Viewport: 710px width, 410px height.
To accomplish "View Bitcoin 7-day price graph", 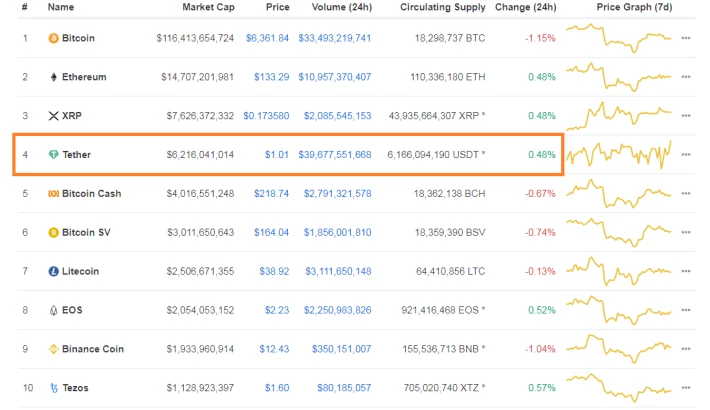I will (x=619, y=38).
